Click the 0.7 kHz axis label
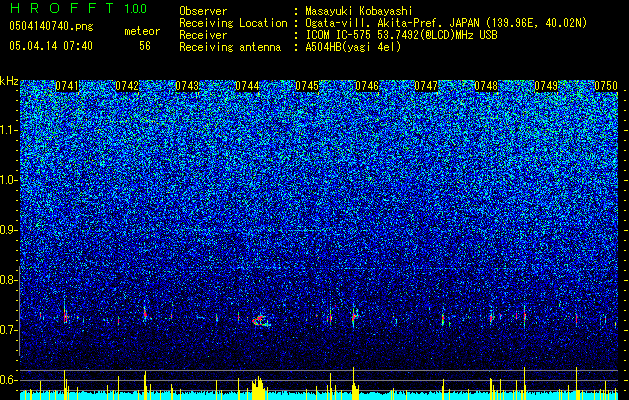The width and height of the screenshot is (629, 400). point(8,330)
